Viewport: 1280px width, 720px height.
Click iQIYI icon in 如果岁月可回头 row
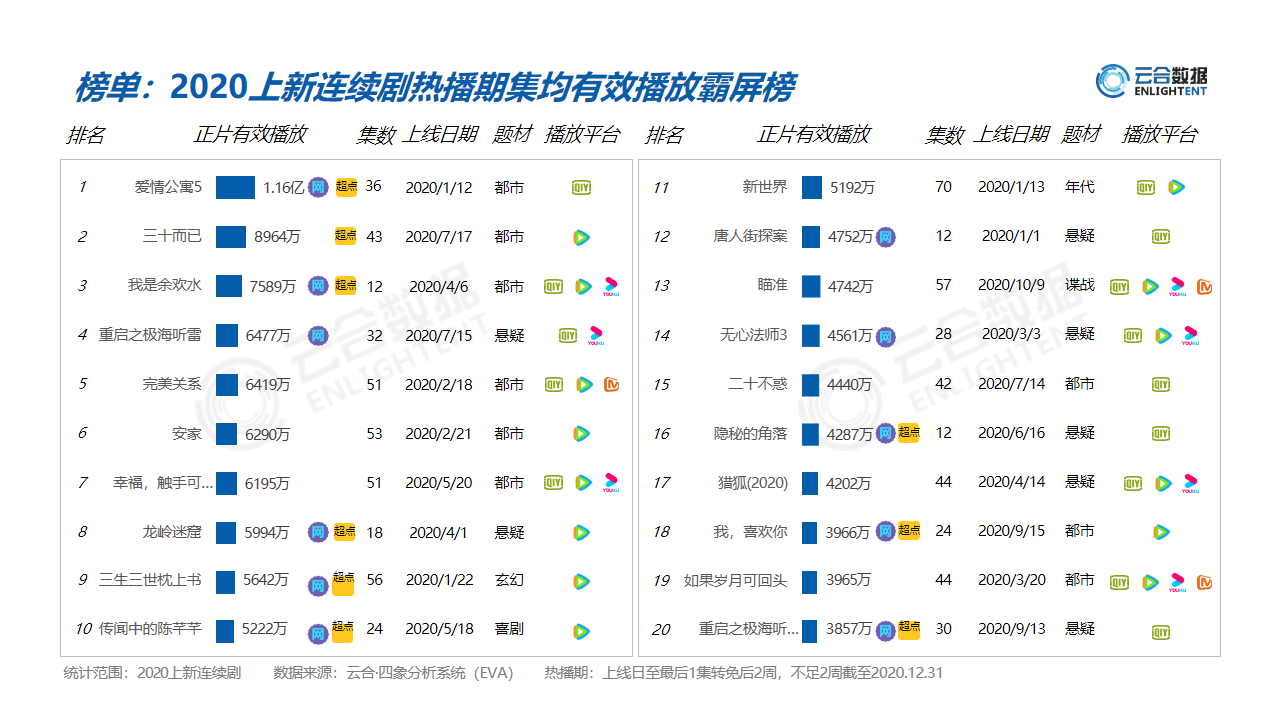pyautogui.click(x=1119, y=581)
